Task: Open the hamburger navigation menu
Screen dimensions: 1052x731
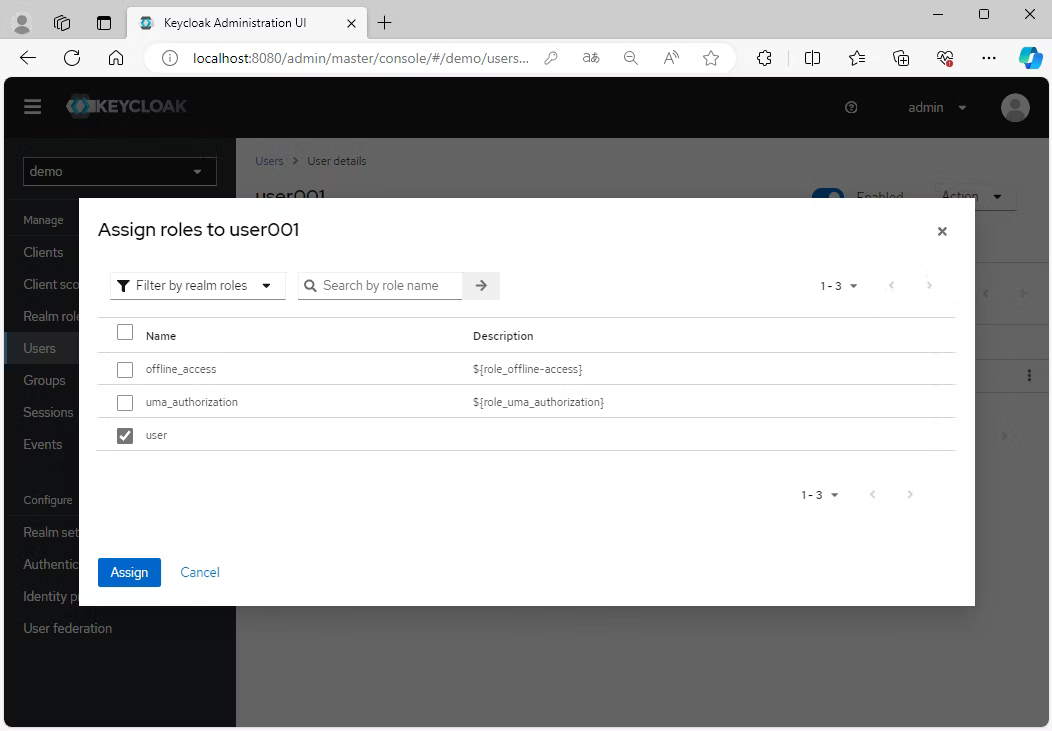Action: [33, 107]
